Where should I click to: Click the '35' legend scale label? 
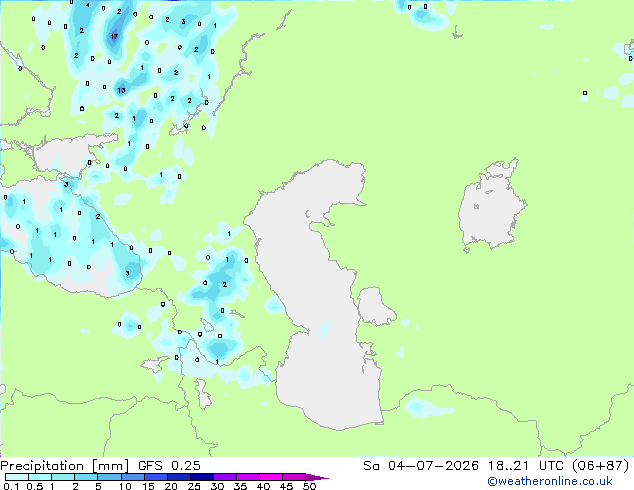240,486
